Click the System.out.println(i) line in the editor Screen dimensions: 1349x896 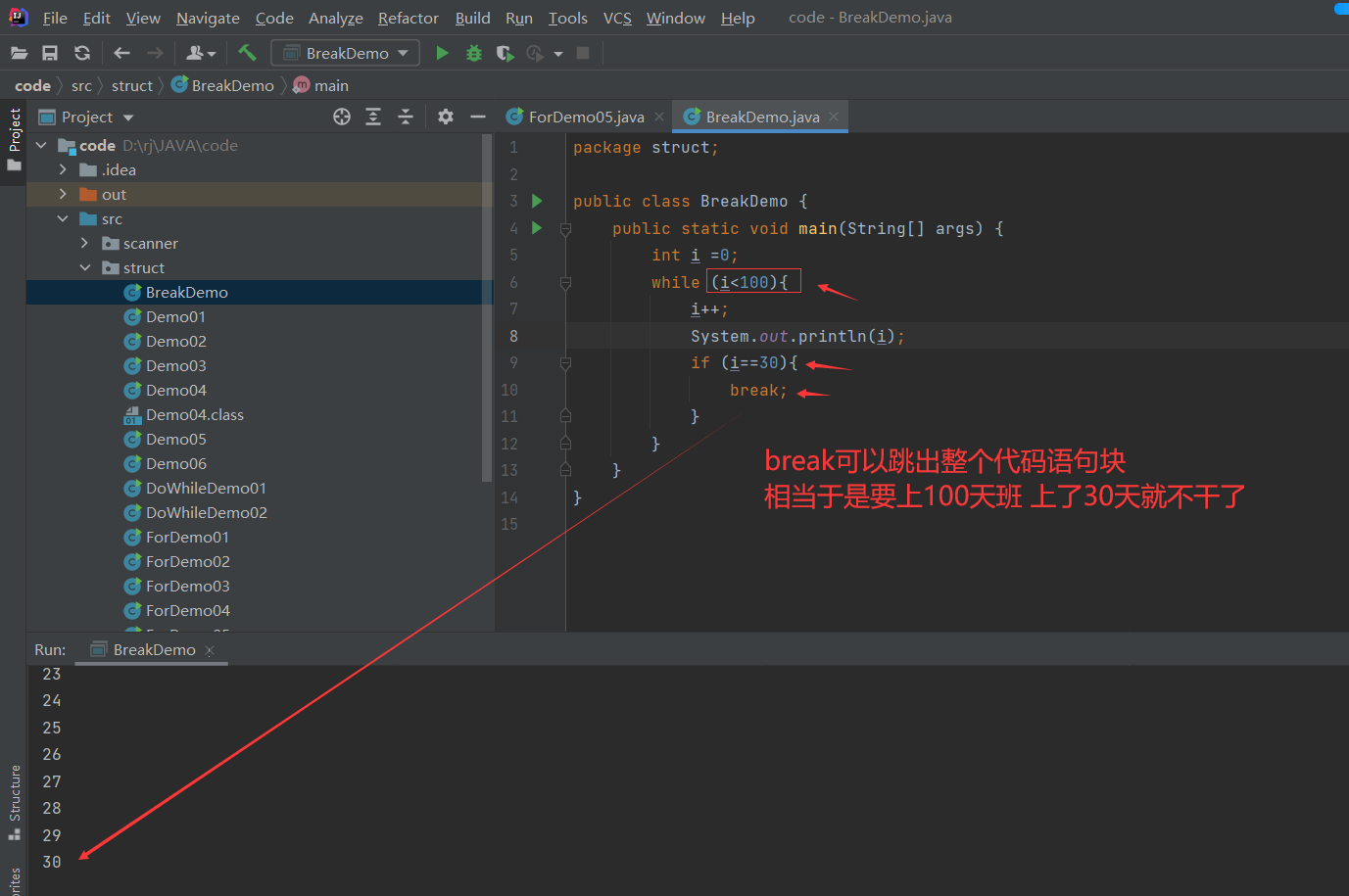pos(797,336)
